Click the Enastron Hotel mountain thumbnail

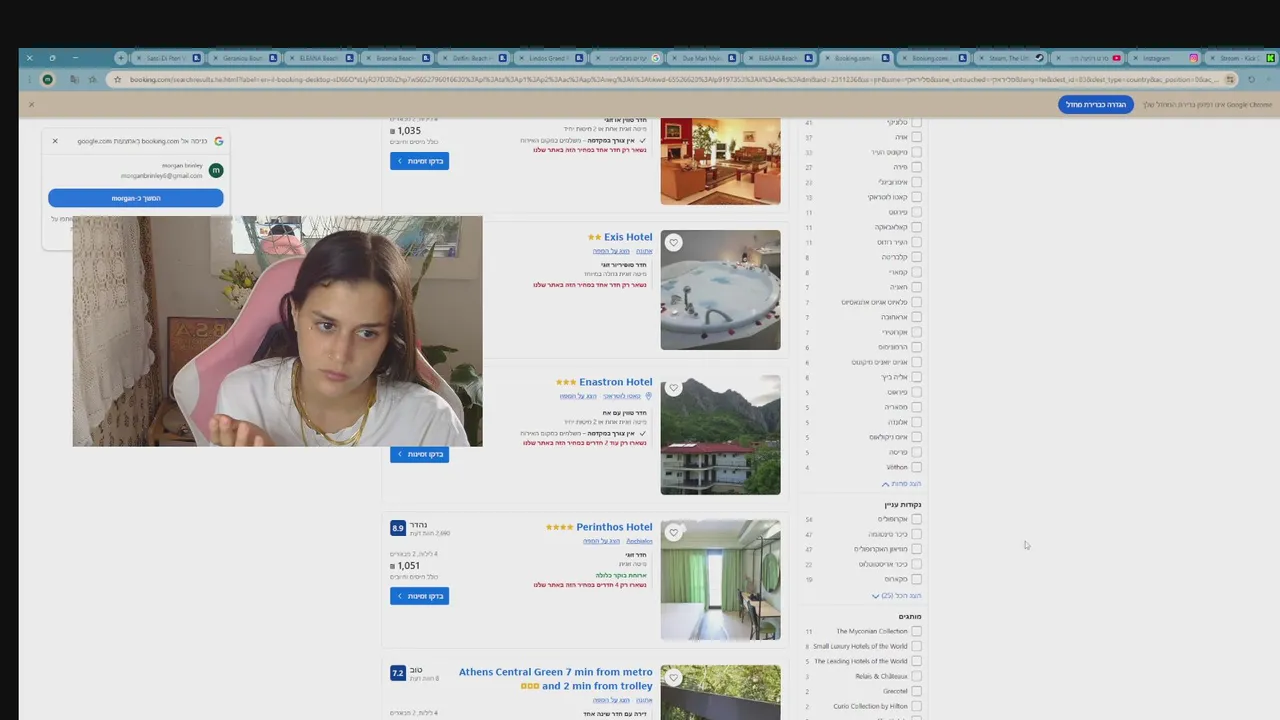[x=720, y=435]
